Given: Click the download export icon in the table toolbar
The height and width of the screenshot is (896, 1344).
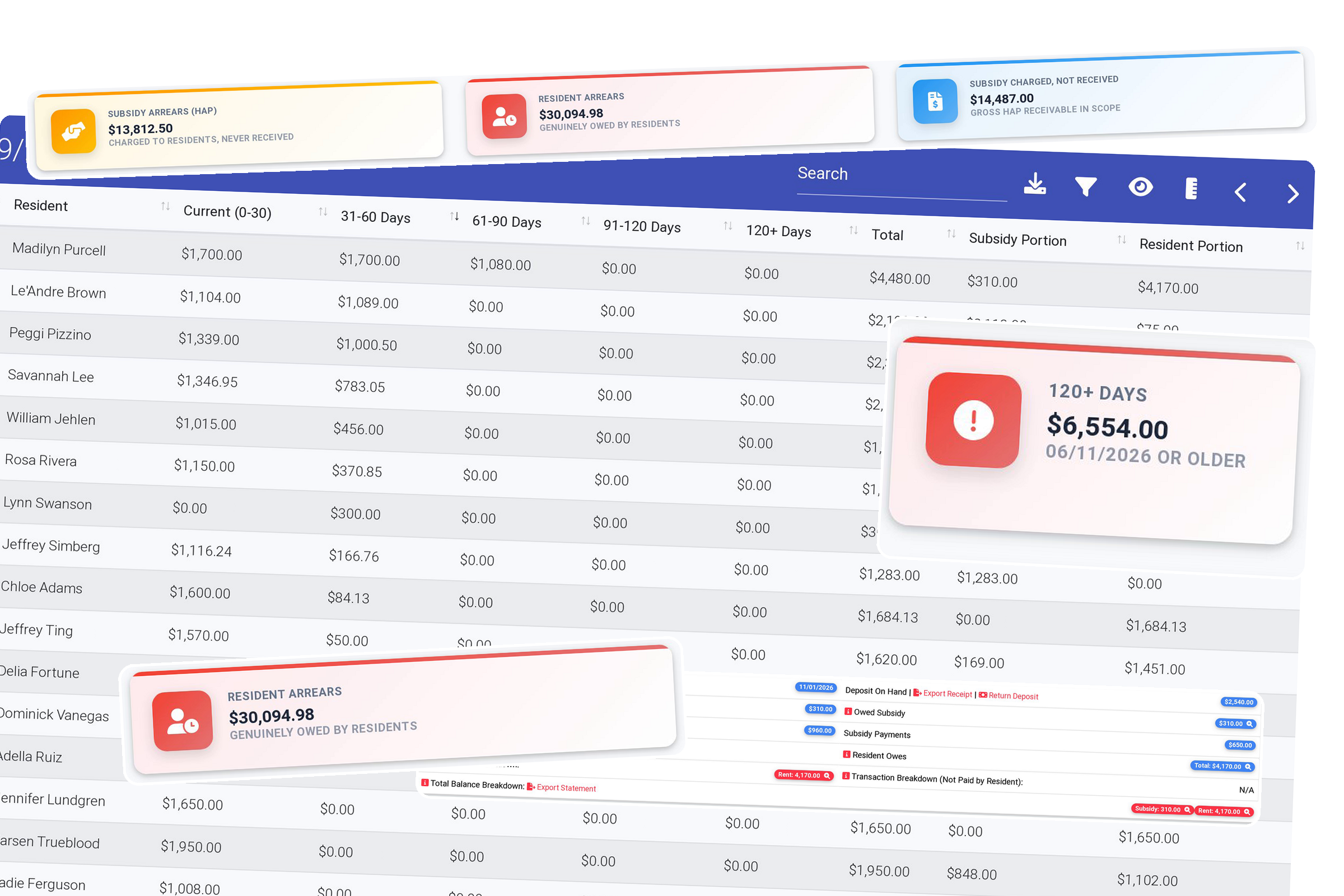Looking at the screenshot, I should (x=1035, y=184).
